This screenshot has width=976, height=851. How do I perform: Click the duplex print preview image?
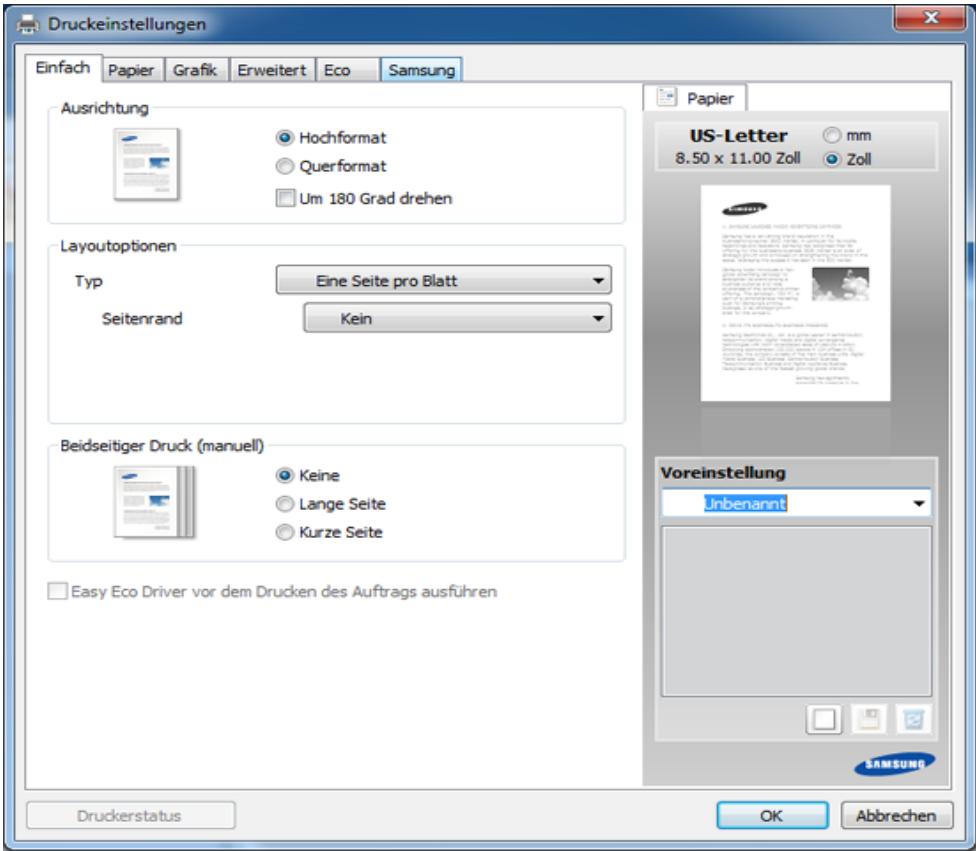pyautogui.click(x=154, y=502)
